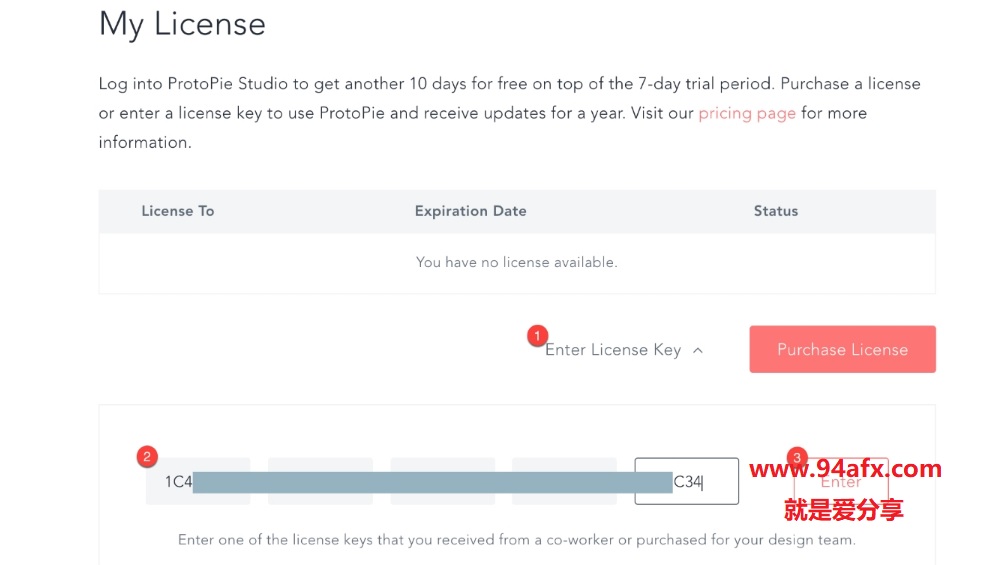Click the red step 3 badge
1001x565 pixels.
797,457
